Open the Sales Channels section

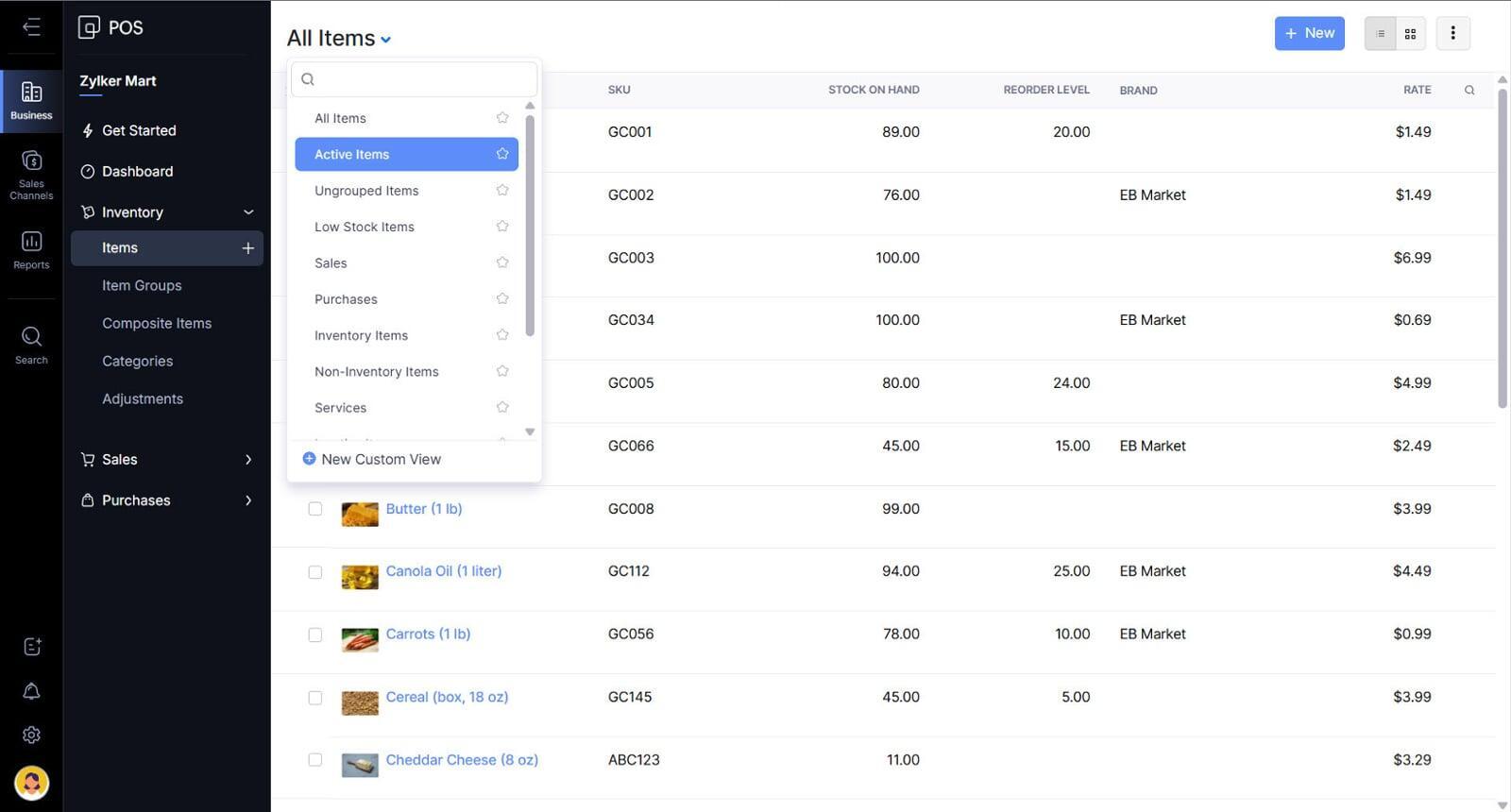31,175
